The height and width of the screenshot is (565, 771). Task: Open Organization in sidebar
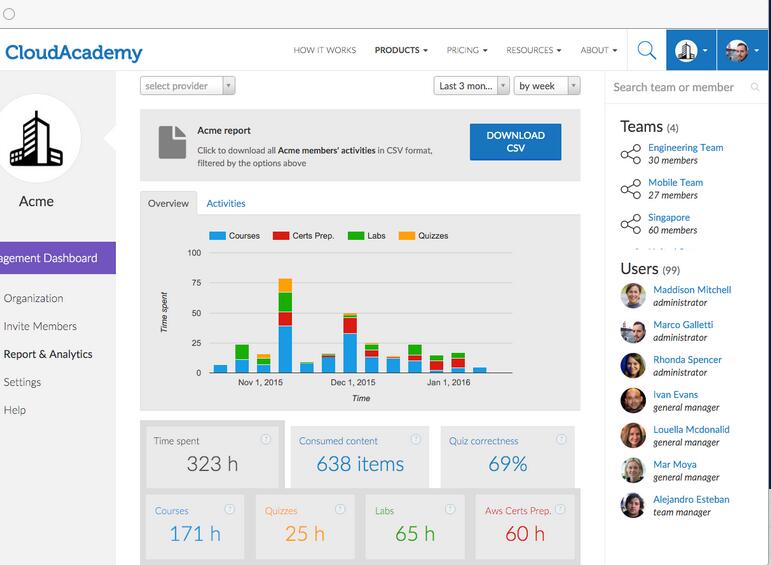[33, 298]
